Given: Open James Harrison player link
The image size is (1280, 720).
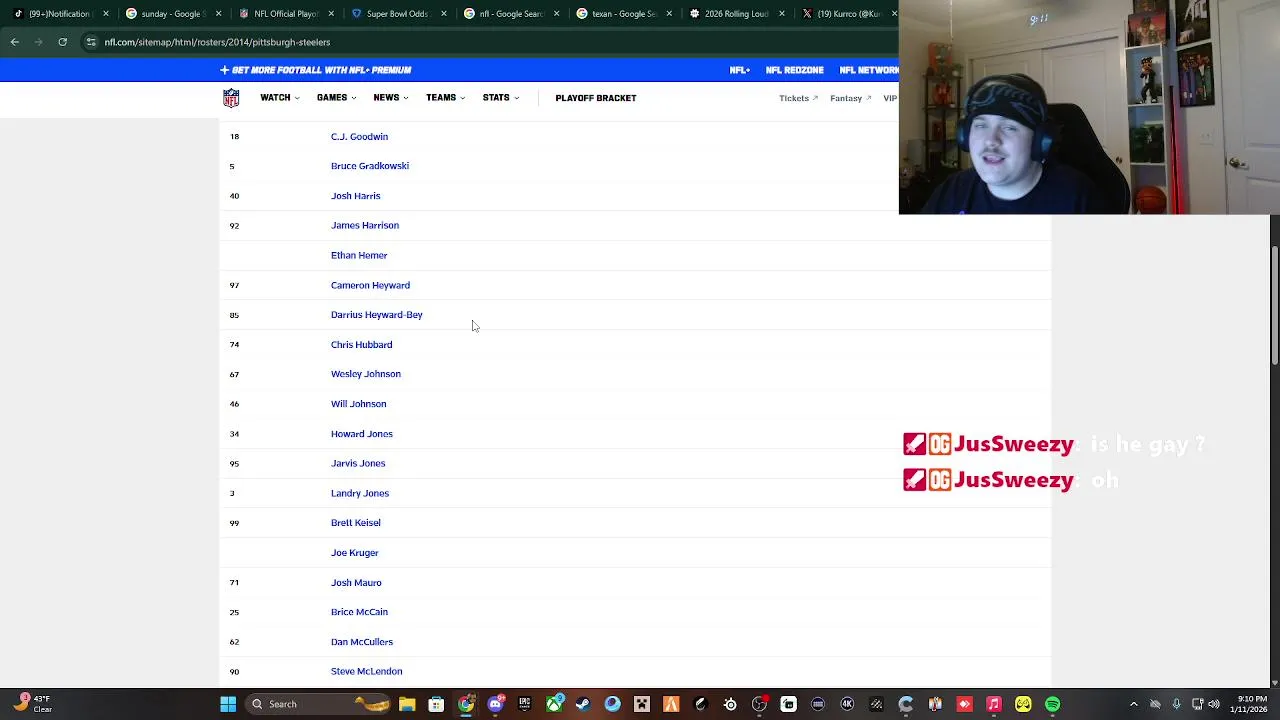Looking at the screenshot, I should 365,225.
